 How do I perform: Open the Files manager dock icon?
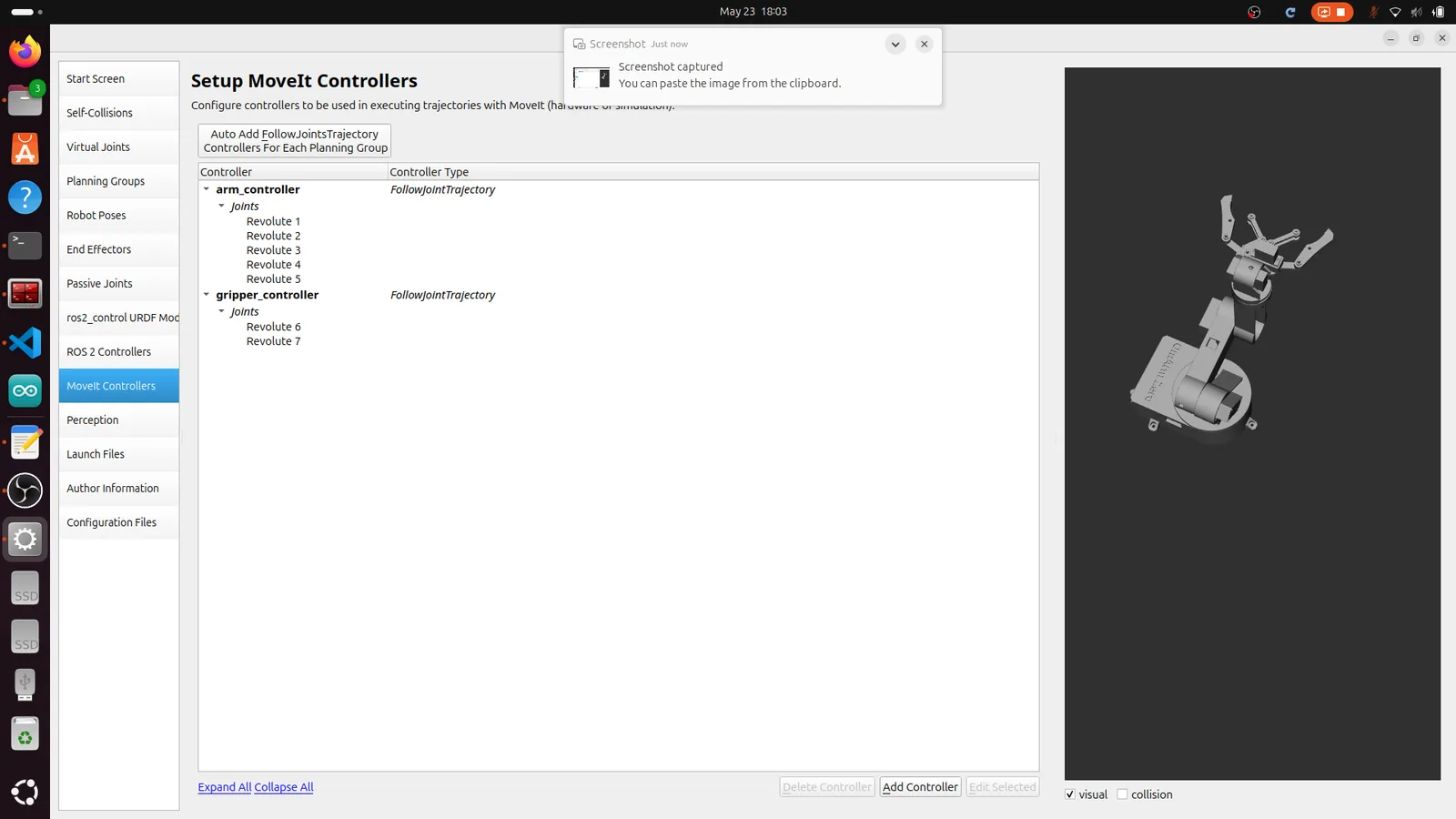(25, 99)
